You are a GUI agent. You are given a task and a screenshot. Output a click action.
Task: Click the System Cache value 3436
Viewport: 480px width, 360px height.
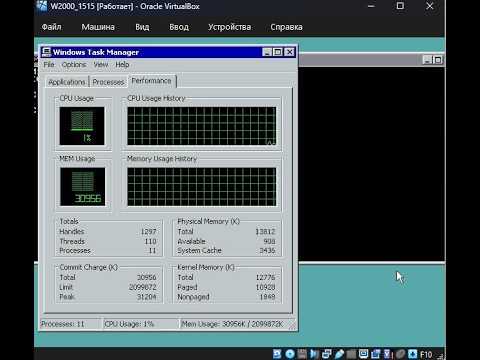pos(267,250)
